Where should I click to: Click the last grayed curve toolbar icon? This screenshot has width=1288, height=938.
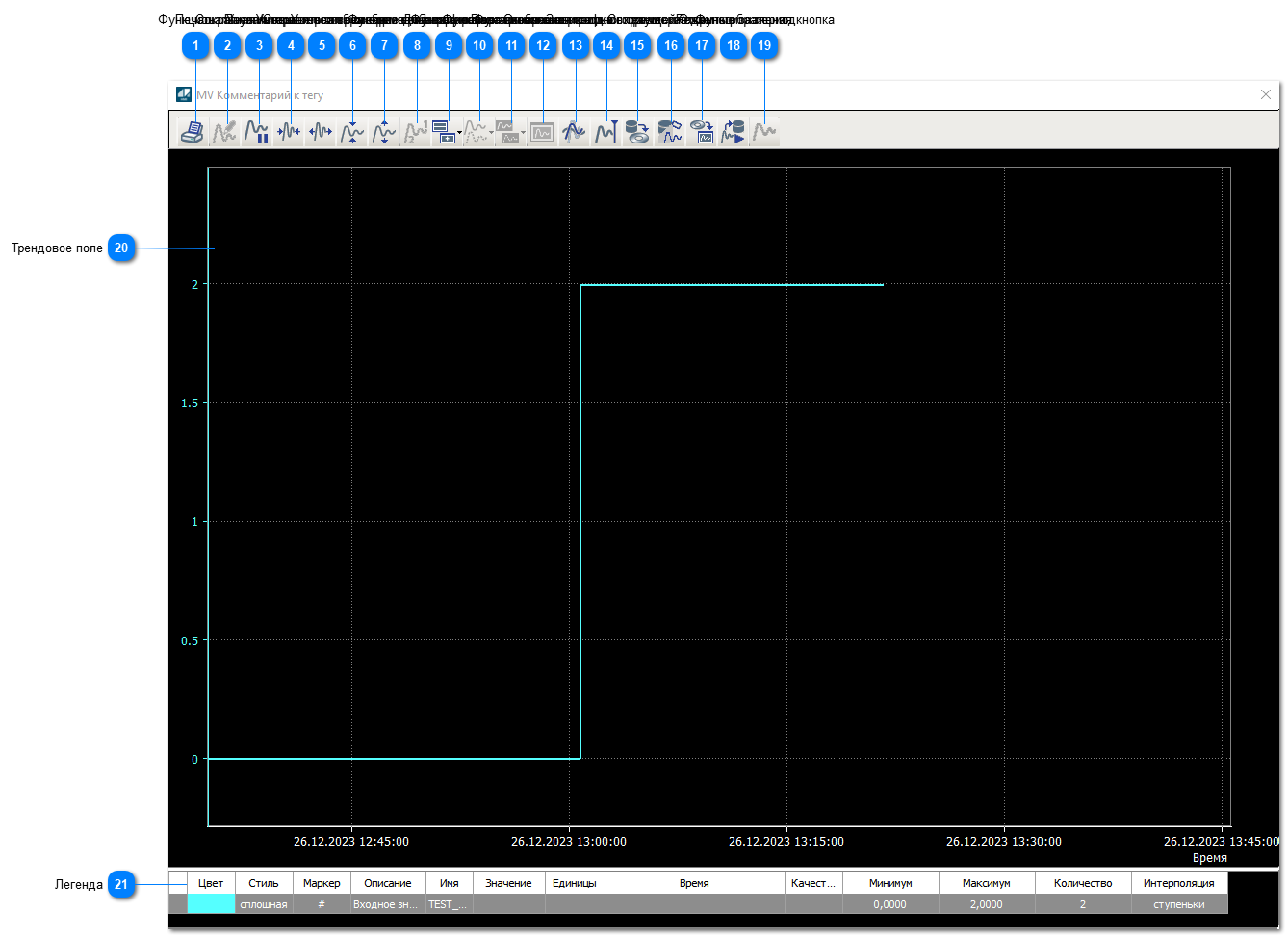pos(764,131)
